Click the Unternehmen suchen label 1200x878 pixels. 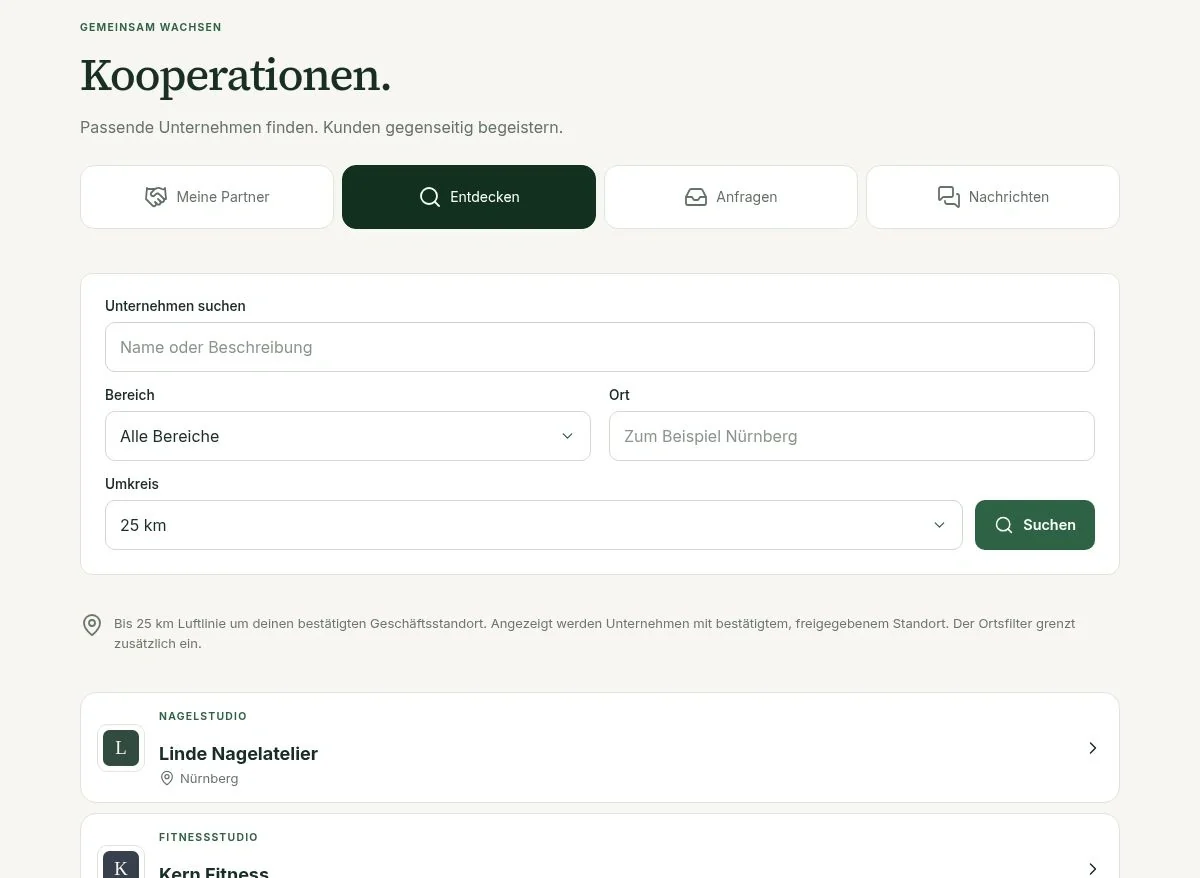tap(175, 306)
